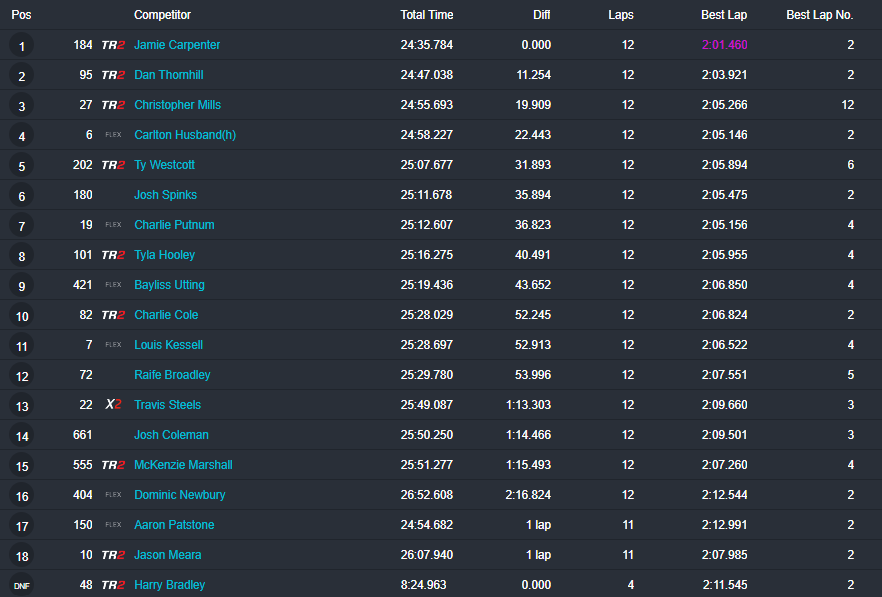Select the position 13 circle badge
882x597 pixels.
[21, 405]
